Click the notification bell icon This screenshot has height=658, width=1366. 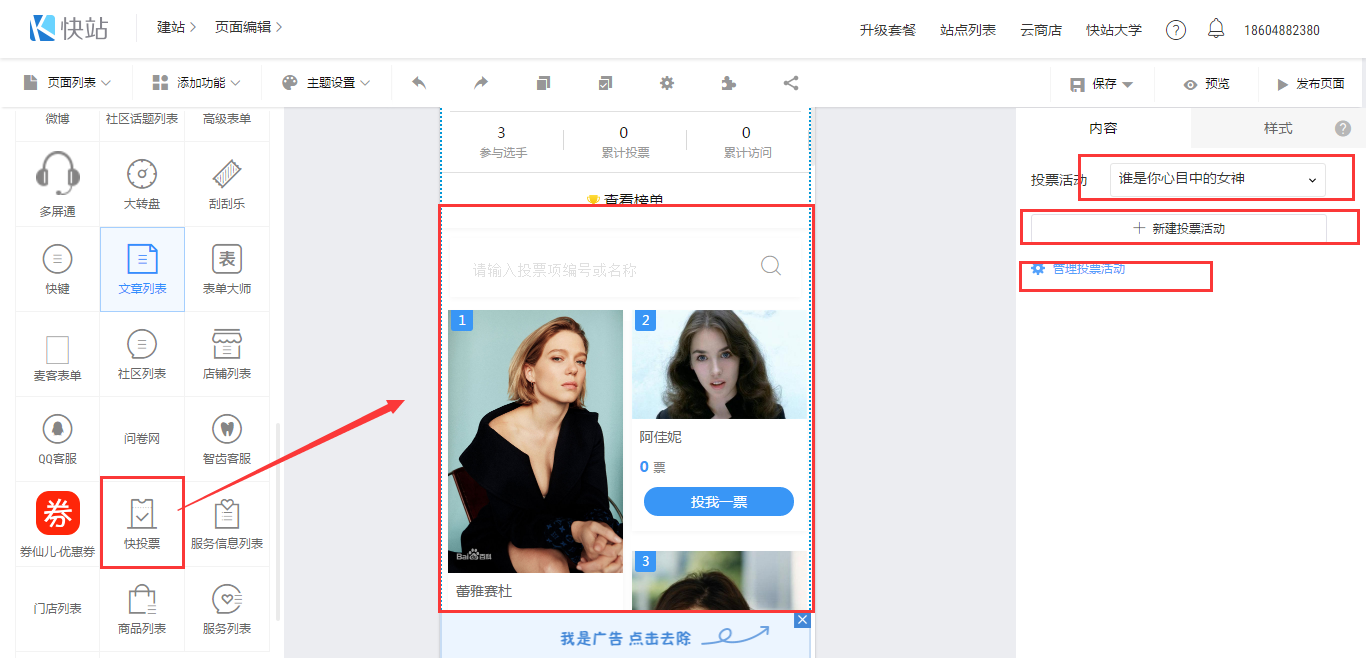1216,29
